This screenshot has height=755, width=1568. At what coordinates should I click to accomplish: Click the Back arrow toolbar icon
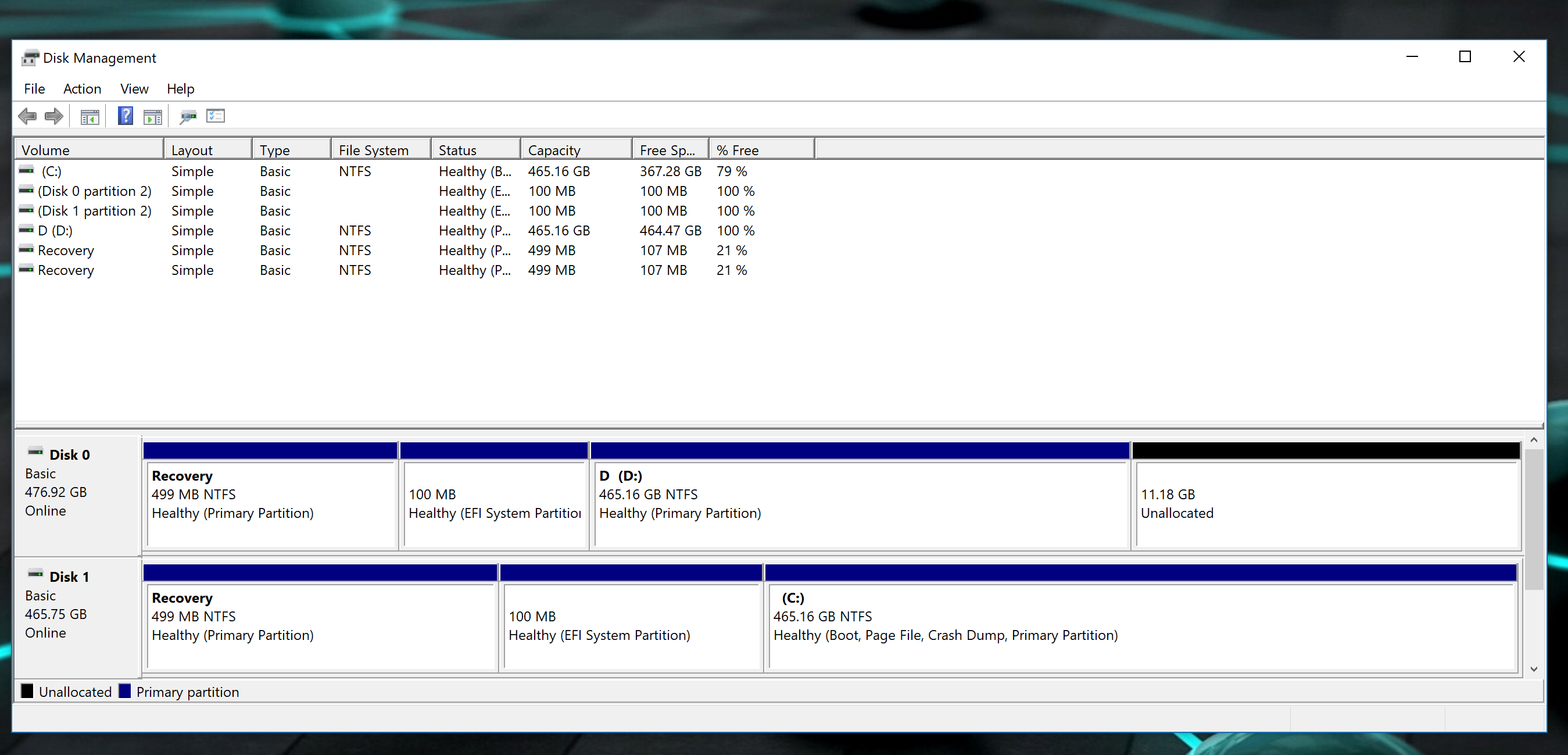27,116
